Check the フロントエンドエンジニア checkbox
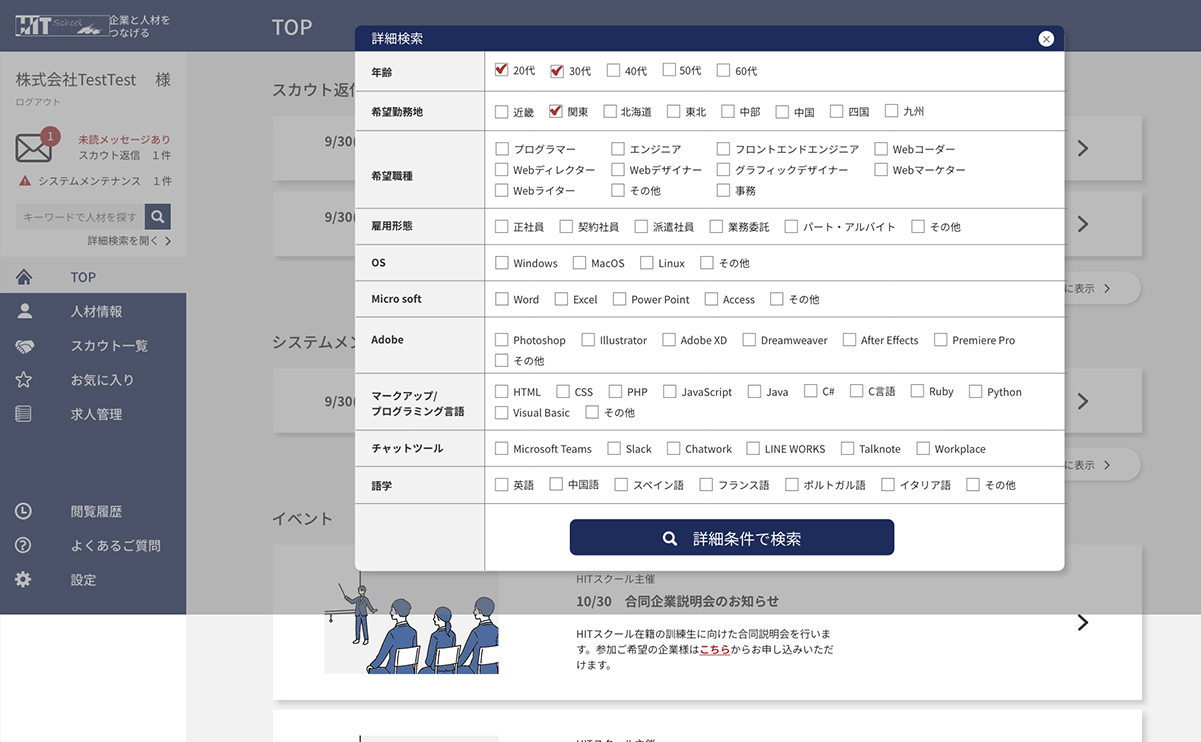 tap(724, 149)
